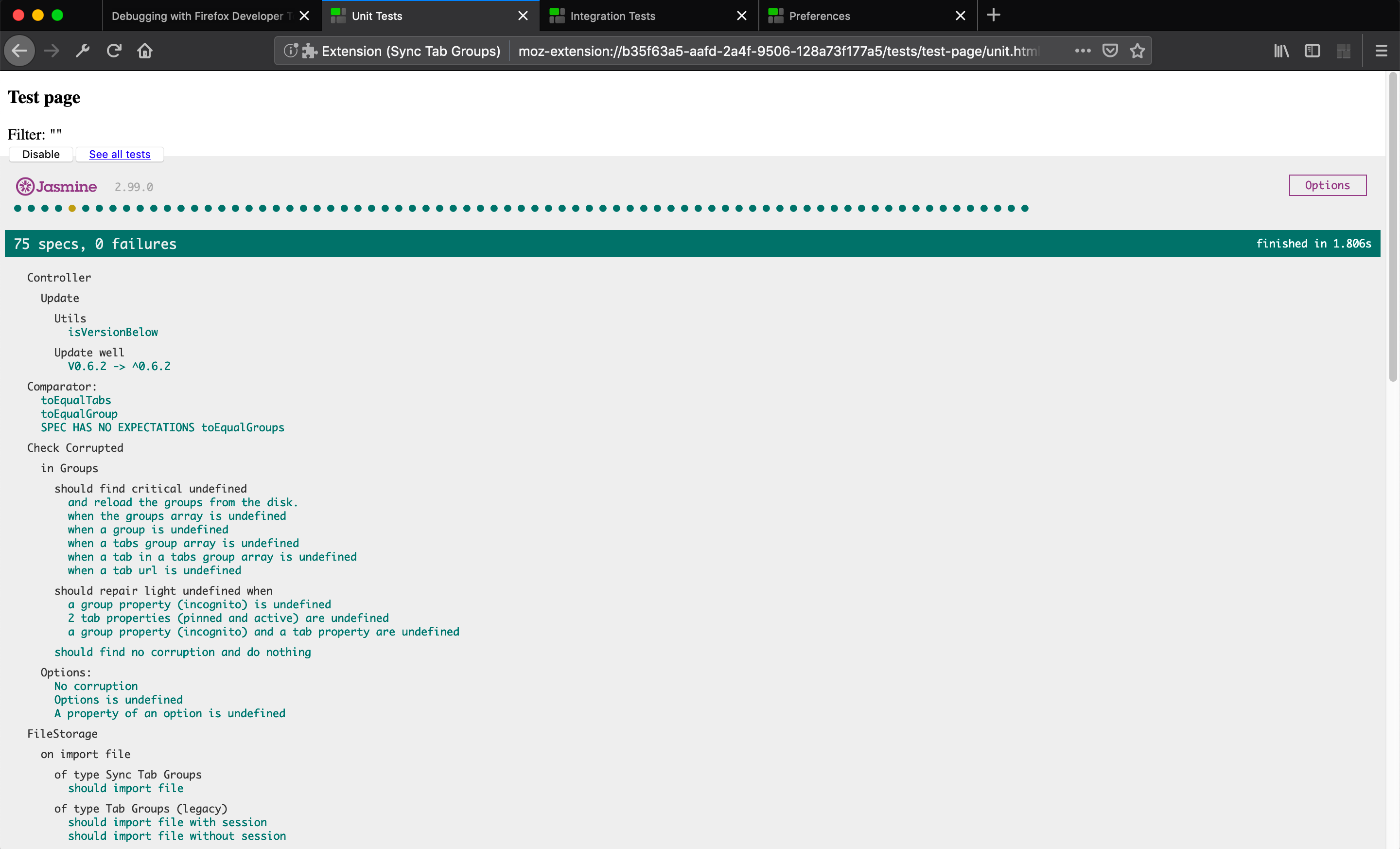
Task: Open the 'Options is undefined' spec
Action: [x=119, y=701]
